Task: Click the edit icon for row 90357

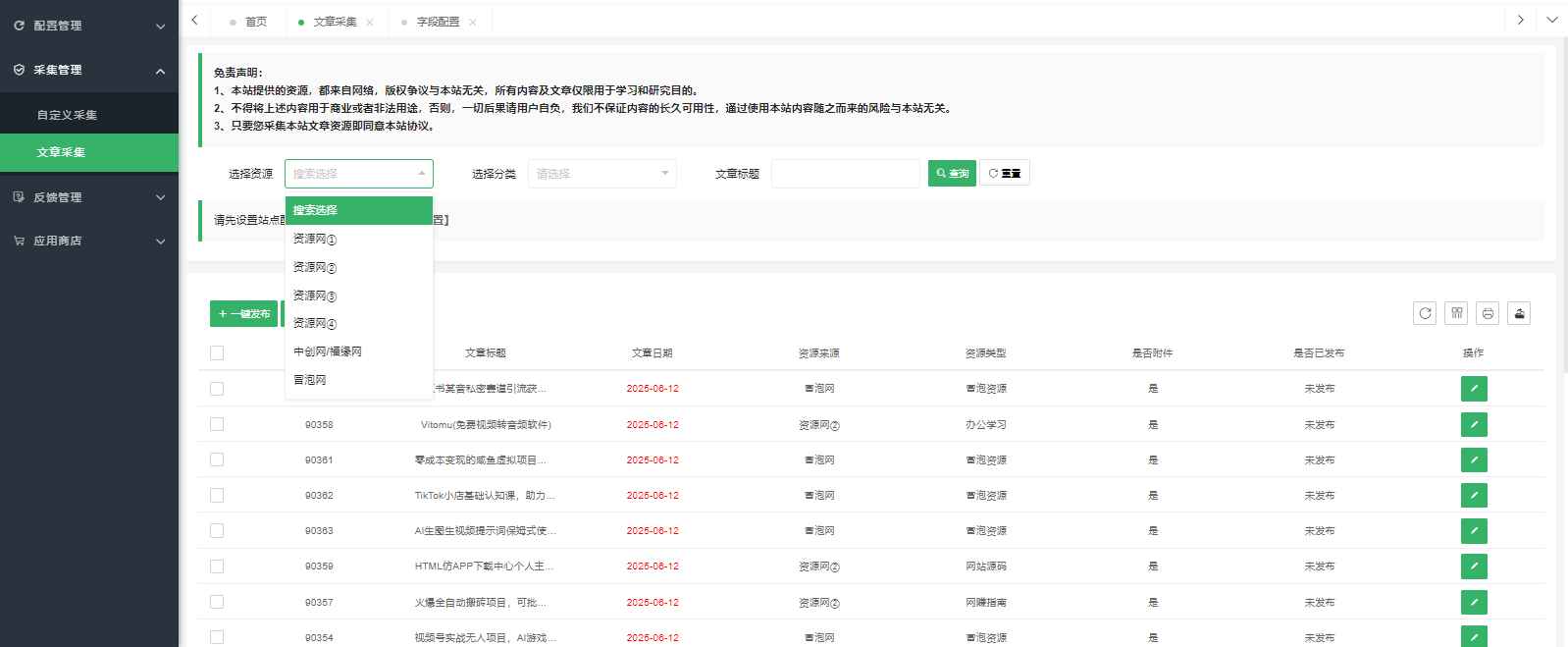Action: pyautogui.click(x=1474, y=603)
